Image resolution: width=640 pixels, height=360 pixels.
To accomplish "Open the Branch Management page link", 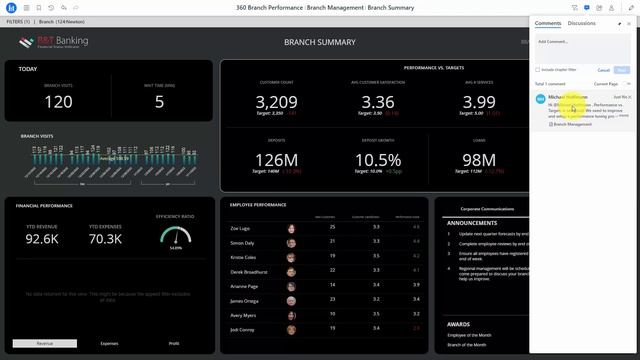I will (572, 124).
